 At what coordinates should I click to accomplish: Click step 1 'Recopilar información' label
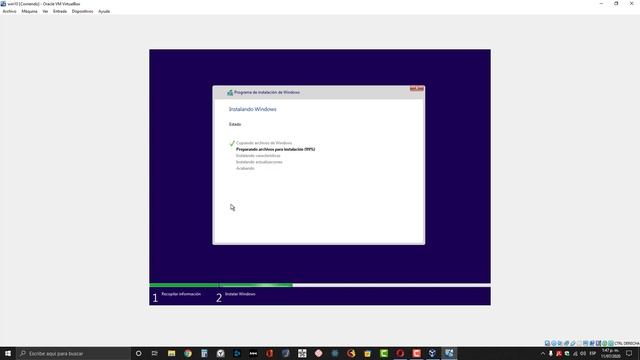click(181, 294)
